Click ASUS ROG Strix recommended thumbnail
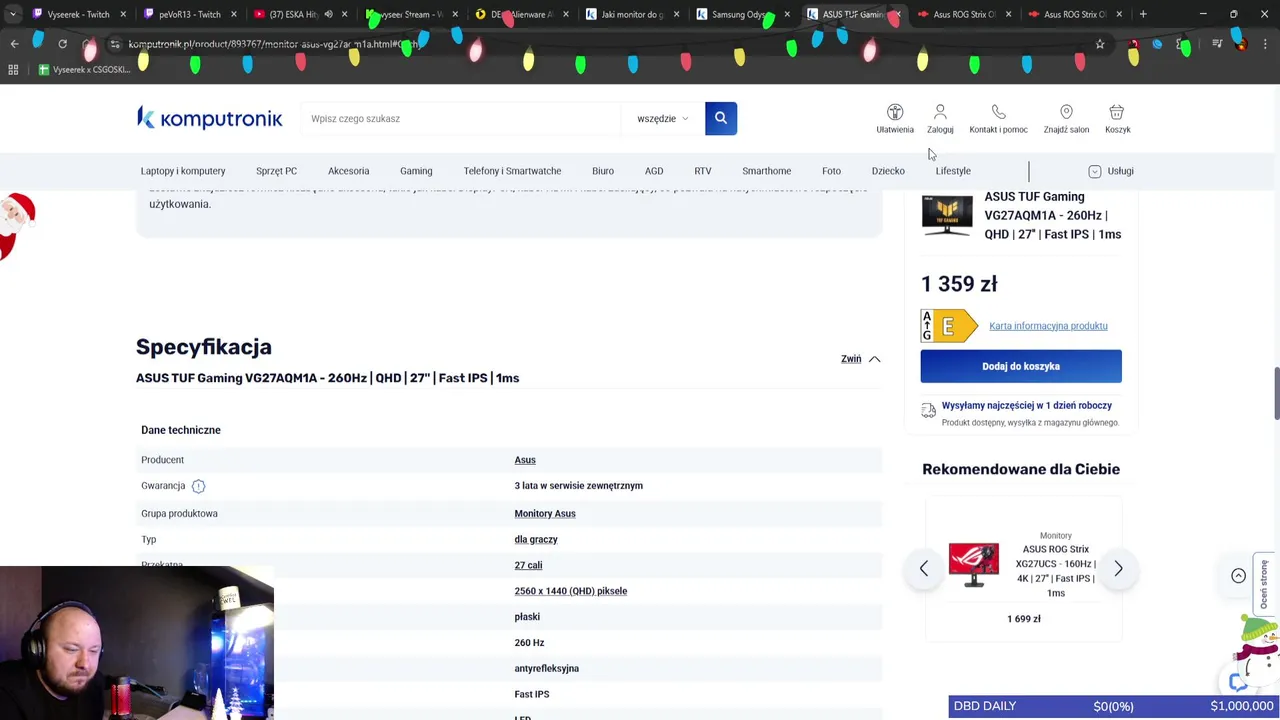Image resolution: width=1280 pixels, height=720 pixels. (973, 565)
